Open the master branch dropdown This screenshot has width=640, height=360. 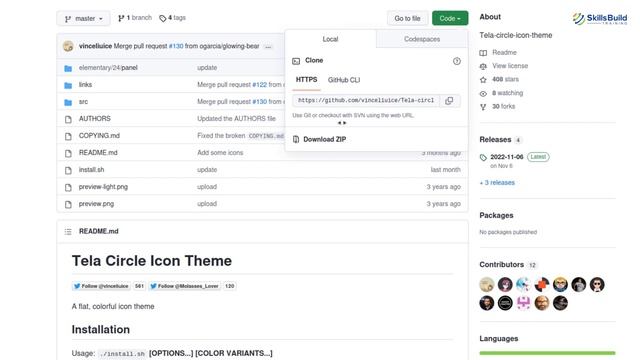(84, 18)
